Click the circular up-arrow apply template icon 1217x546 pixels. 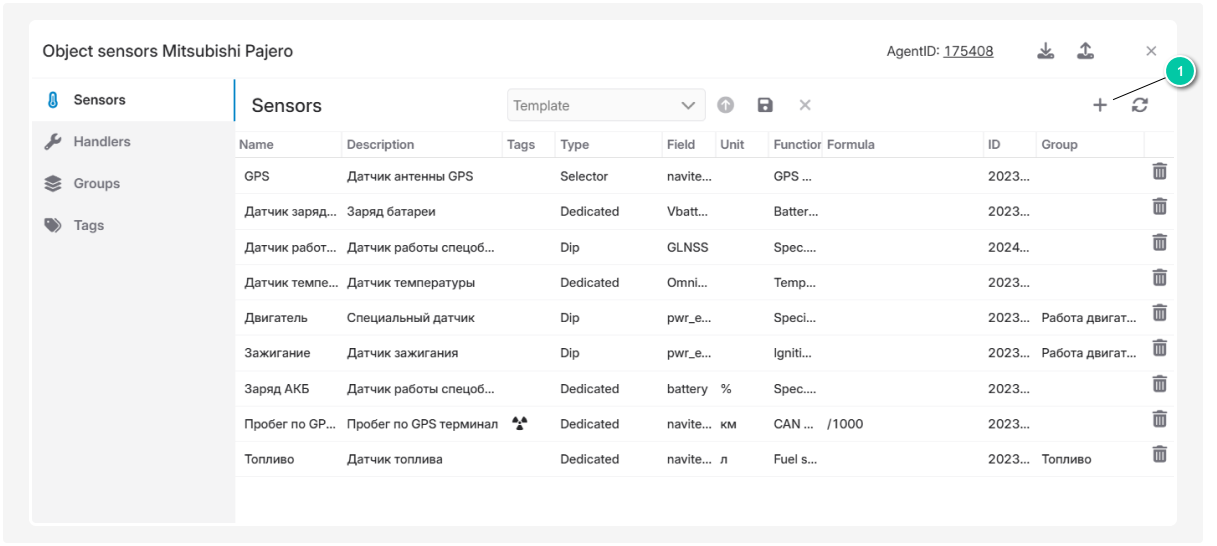726,105
